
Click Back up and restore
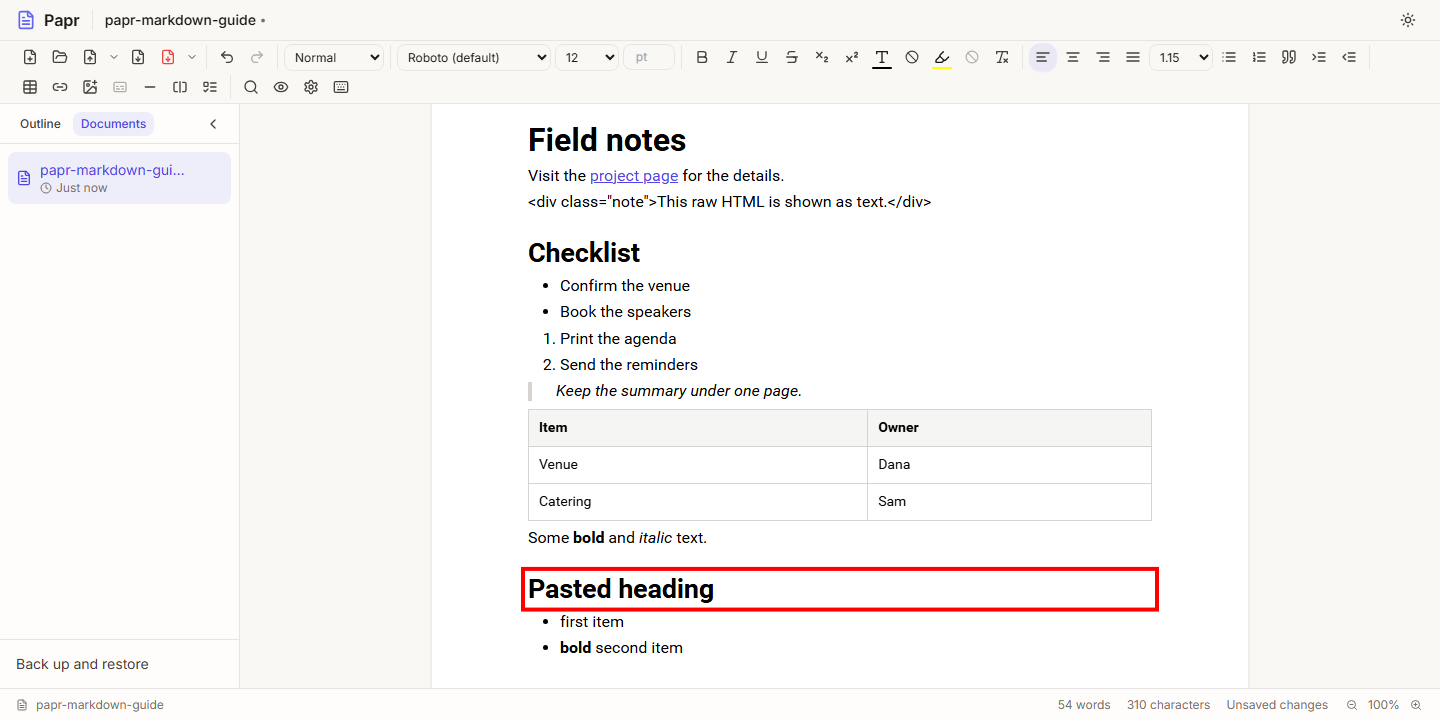(82, 664)
